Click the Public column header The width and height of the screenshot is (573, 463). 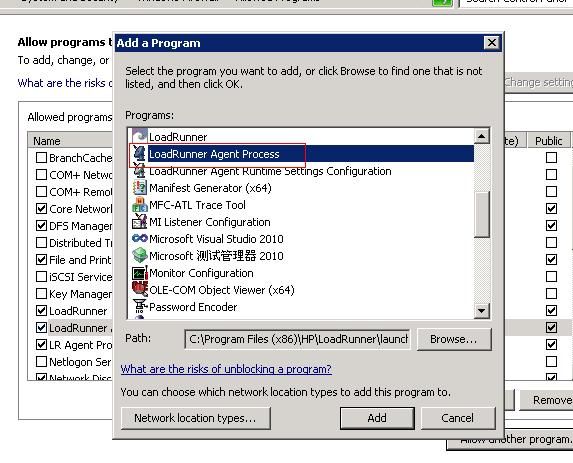(549, 141)
